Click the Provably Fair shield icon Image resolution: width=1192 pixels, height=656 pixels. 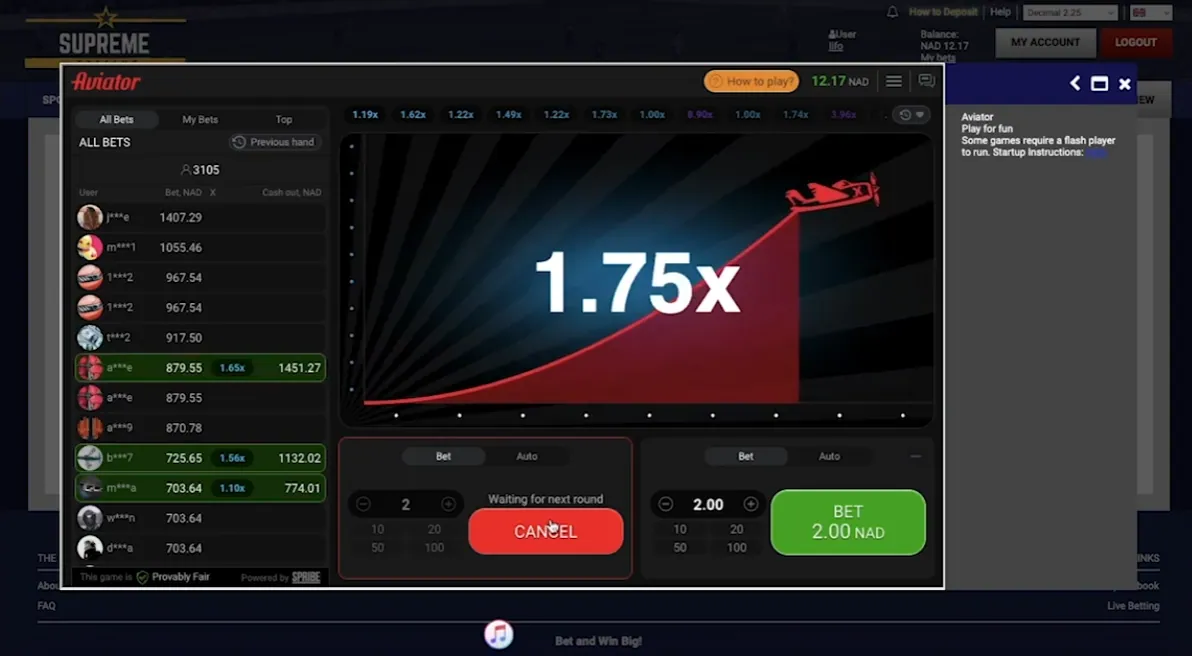click(142, 578)
